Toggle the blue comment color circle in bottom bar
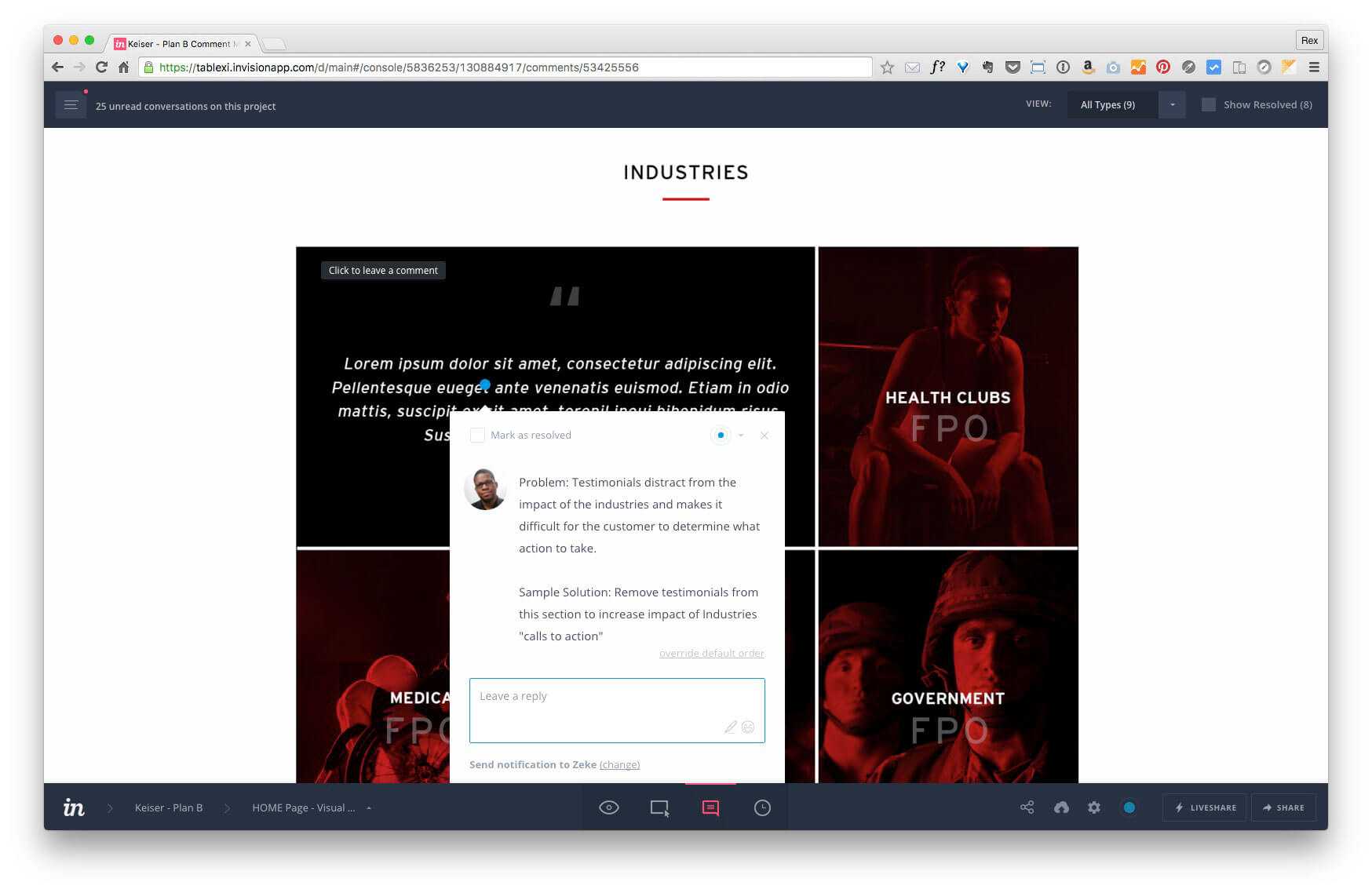The width and height of the screenshot is (1372, 893). [1129, 807]
